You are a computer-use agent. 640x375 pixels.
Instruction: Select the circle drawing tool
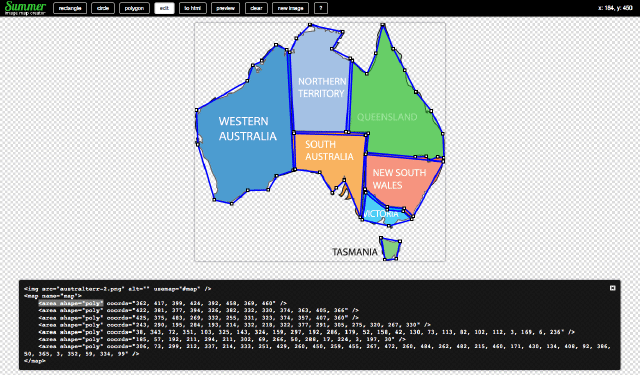coord(103,8)
